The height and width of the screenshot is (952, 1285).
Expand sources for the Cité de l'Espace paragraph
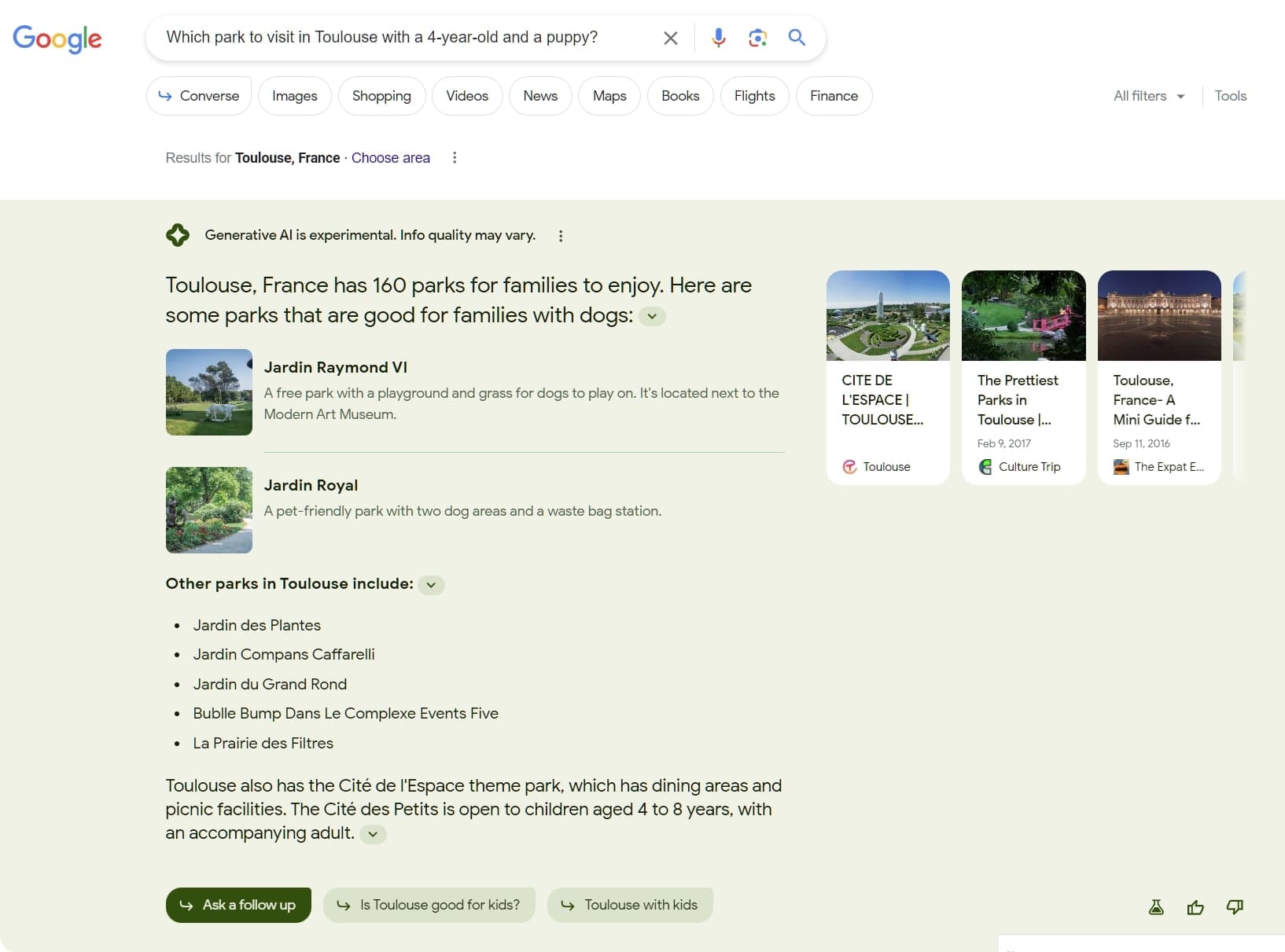point(373,834)
